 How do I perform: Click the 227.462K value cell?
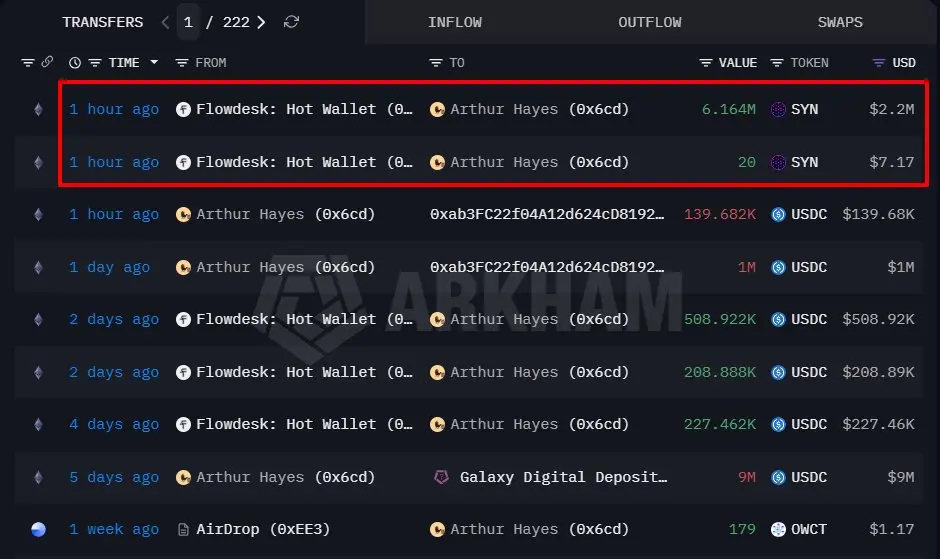[720, 424]
